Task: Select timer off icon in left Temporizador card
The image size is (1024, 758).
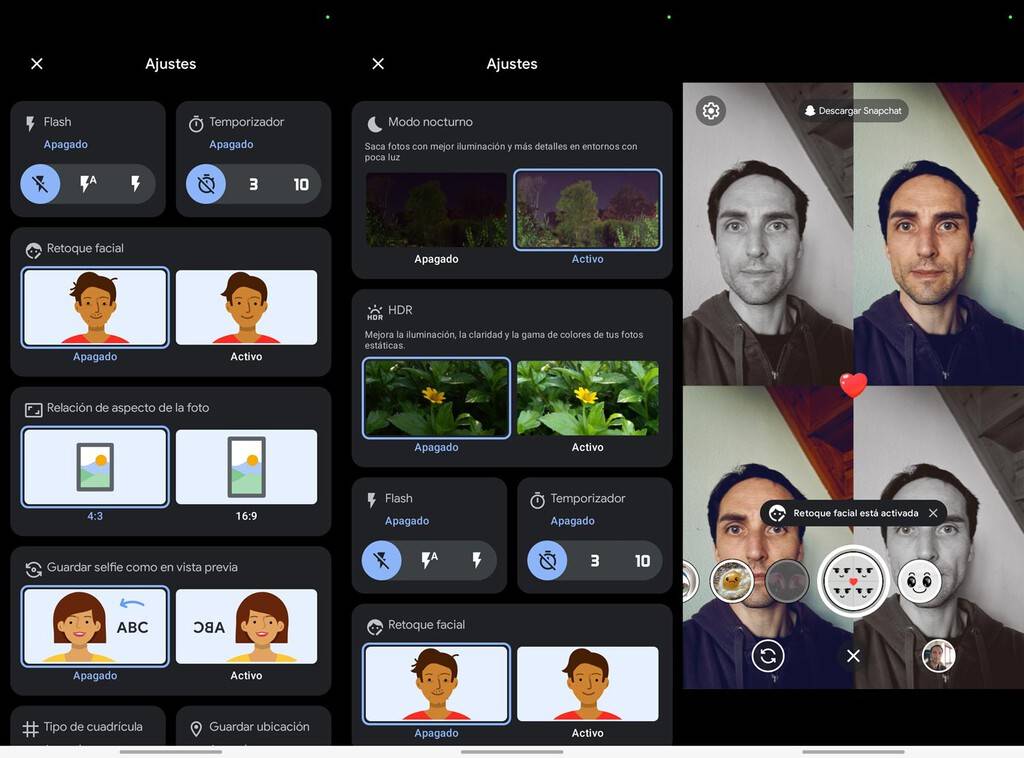Action: point(206,184)
